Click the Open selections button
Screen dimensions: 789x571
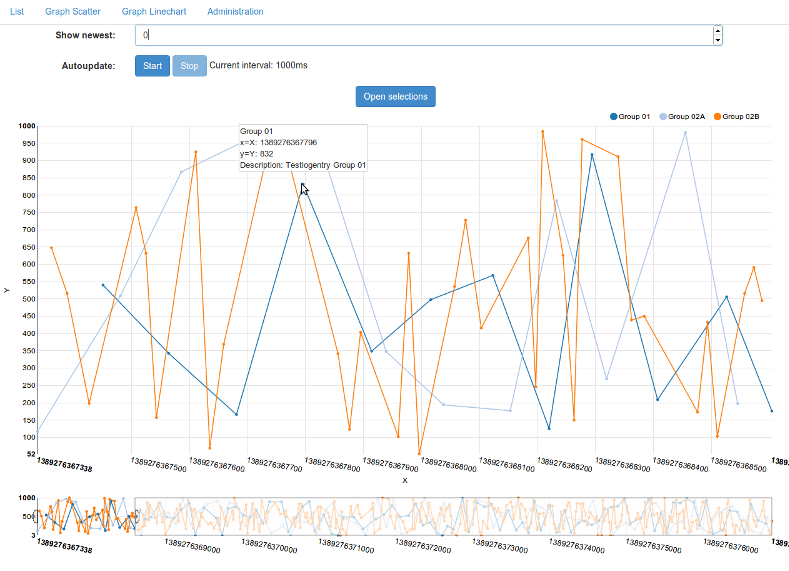(396, 97)
